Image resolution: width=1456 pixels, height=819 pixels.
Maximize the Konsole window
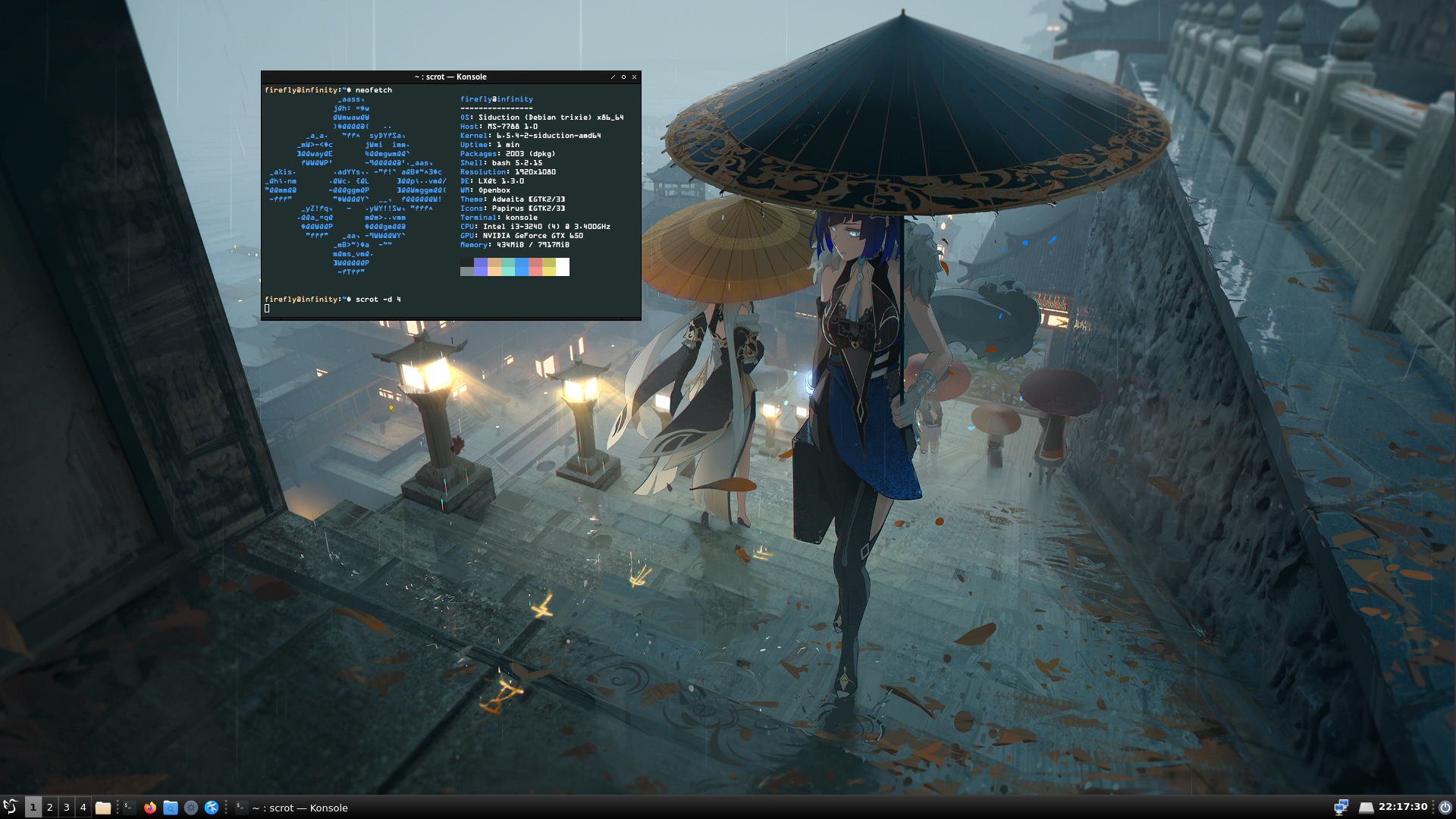[623, 77]
